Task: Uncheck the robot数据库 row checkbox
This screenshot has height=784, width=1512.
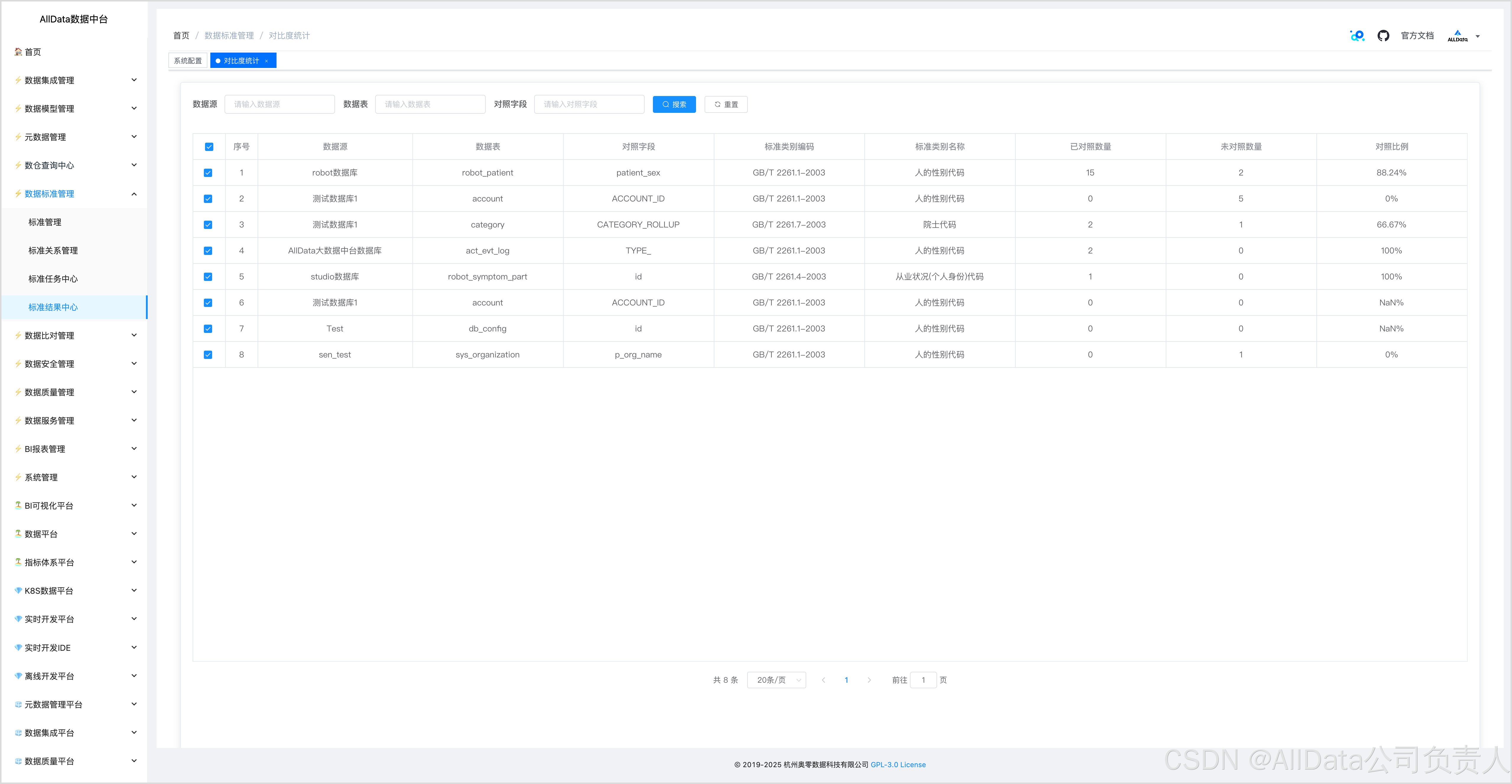Action: (x=208, y=173)
